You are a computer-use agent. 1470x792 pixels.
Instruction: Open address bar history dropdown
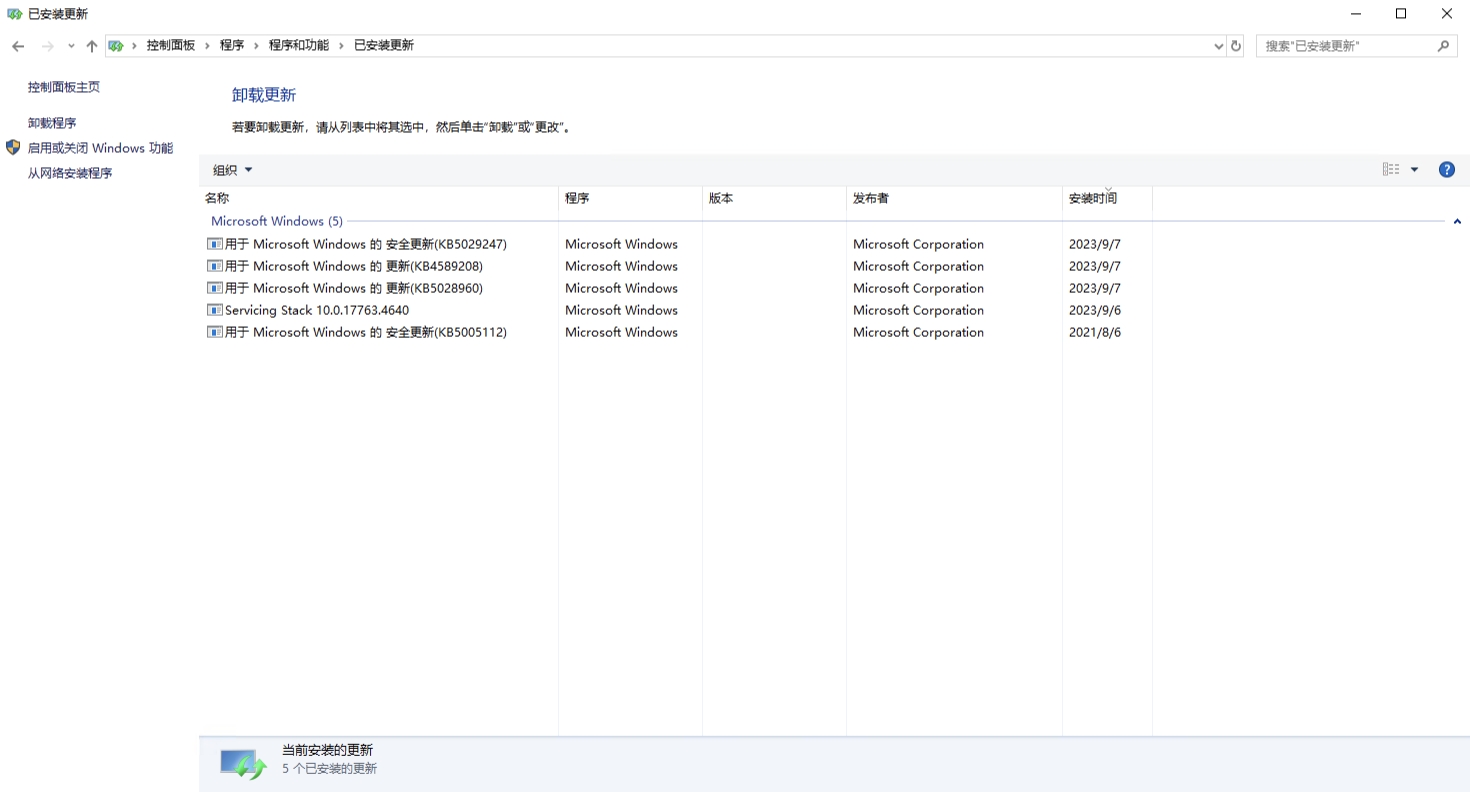pos(1218,46)
